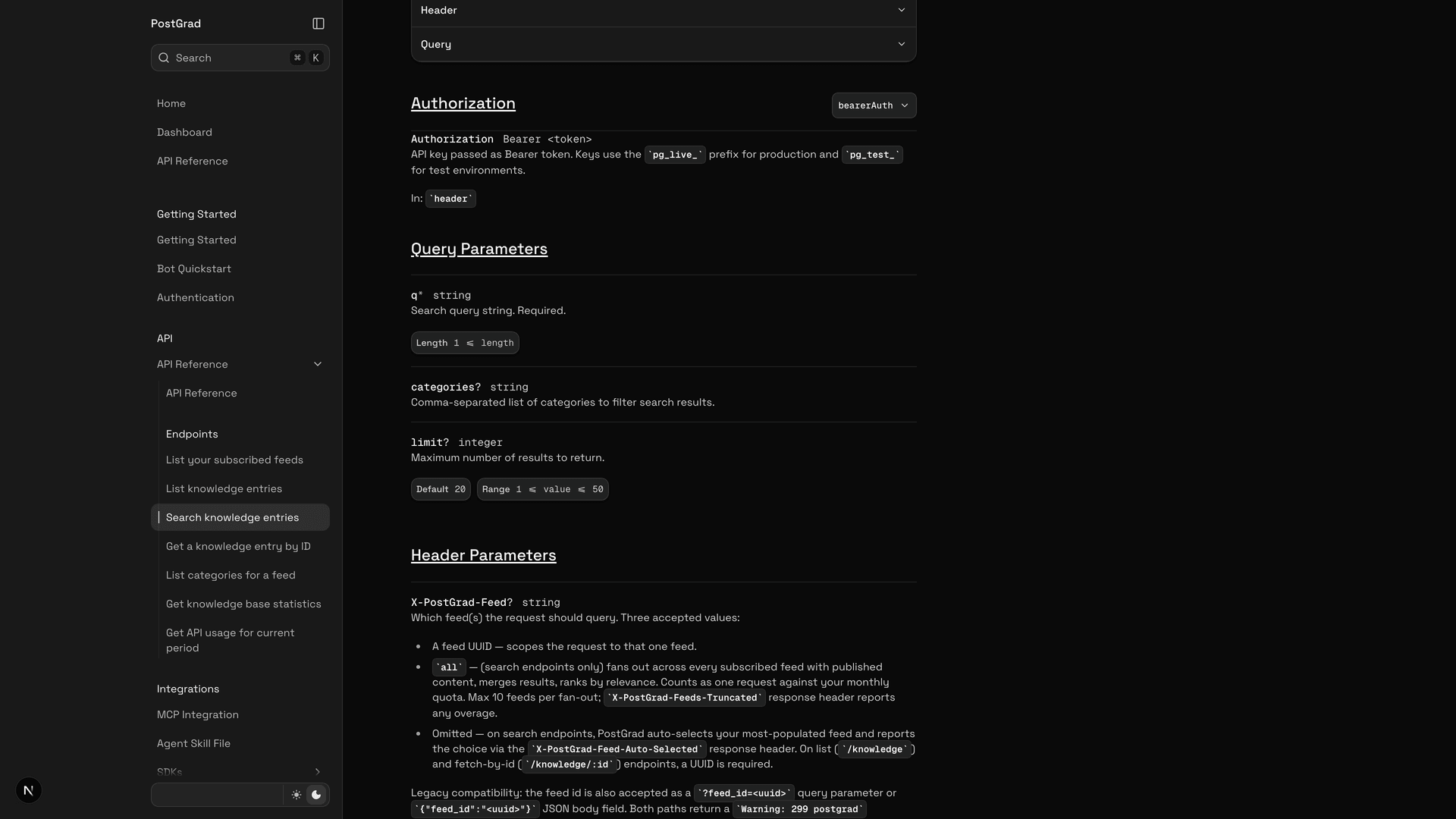Collapse the sidebar with panel icon
This screenshot has width=1456, height=819.
tap(318, 24)
